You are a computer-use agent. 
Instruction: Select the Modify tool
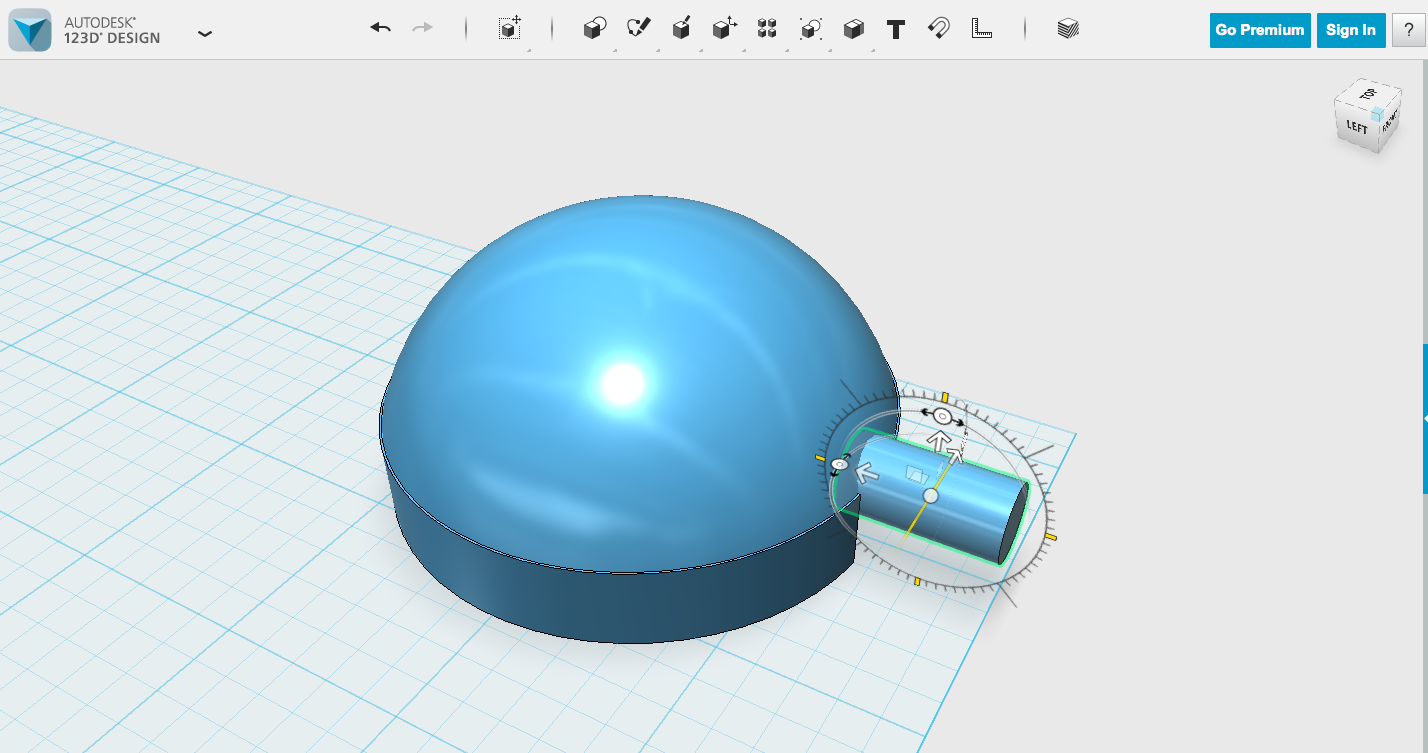tap(724, 28)
